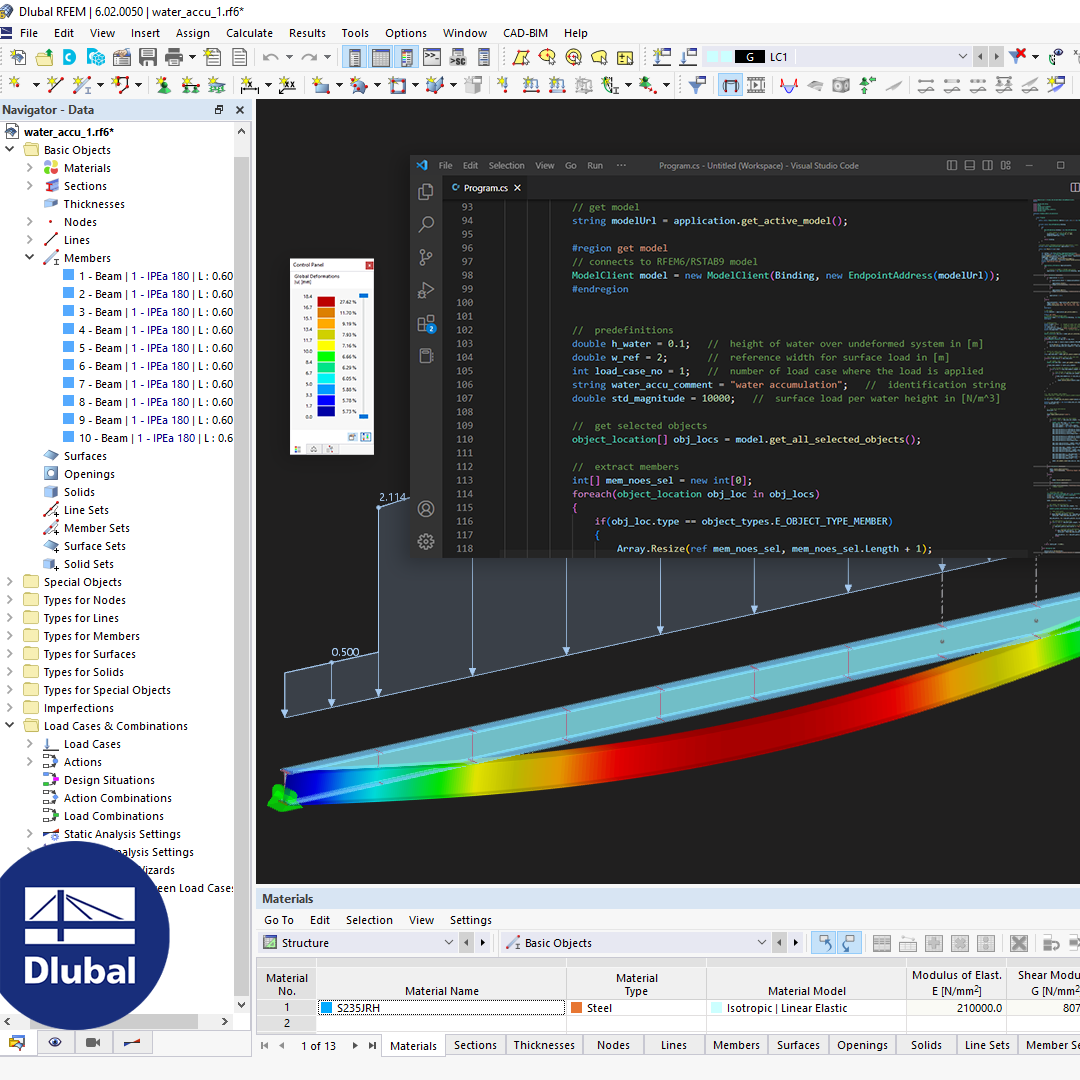Open the LC1 load case dropdown
Image resolution: width=1080 pixels, height=1080 pixels.
coord(962,57)
